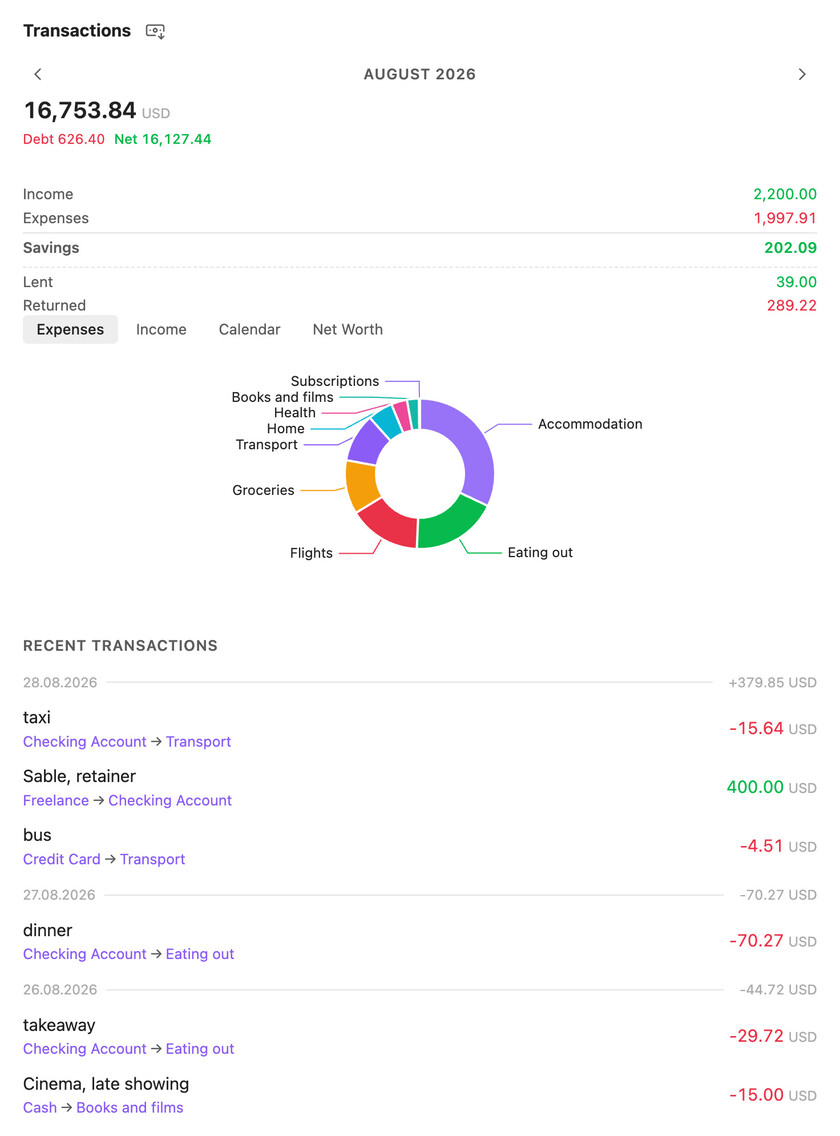The image size is (840, 1136).
Task: Click the -15.00 USD cinema amount
Action: click(773, 1095)
